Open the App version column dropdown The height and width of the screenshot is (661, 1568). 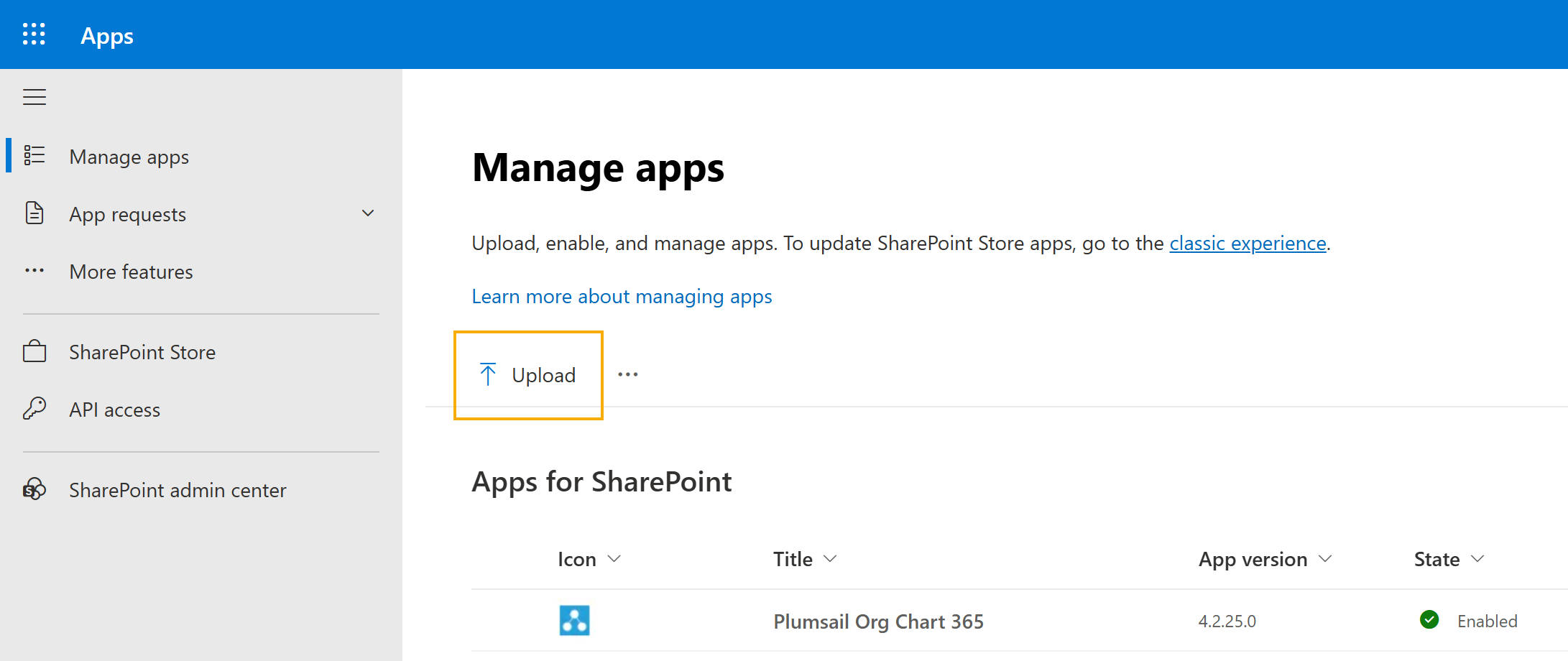click(x=1327, y=558)
